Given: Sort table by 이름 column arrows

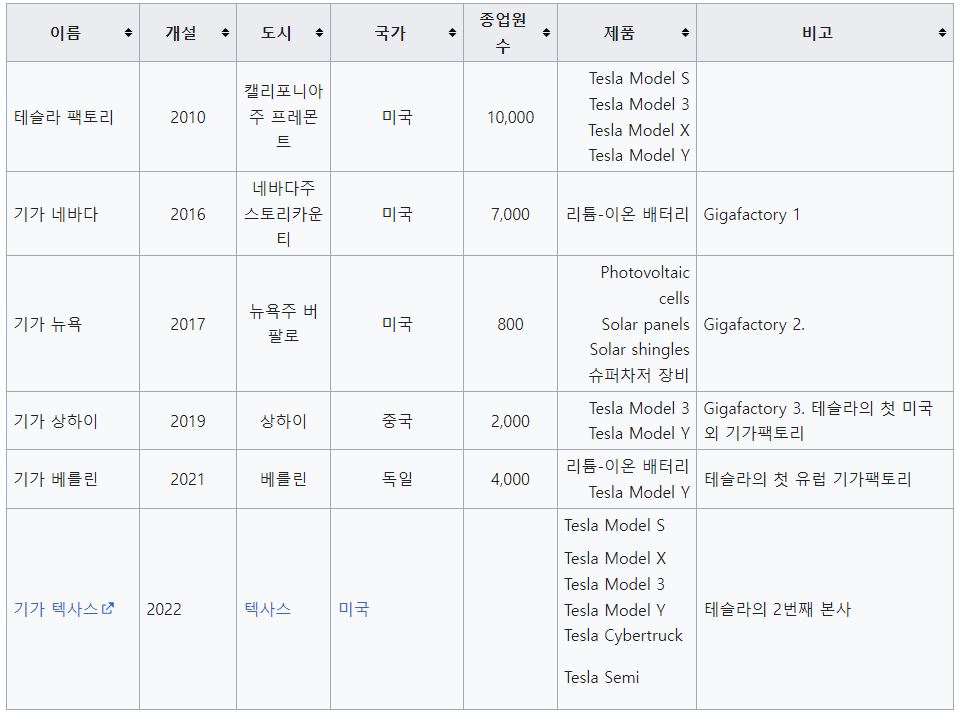Looking at the screenshot, I should (x=128, y=33).
